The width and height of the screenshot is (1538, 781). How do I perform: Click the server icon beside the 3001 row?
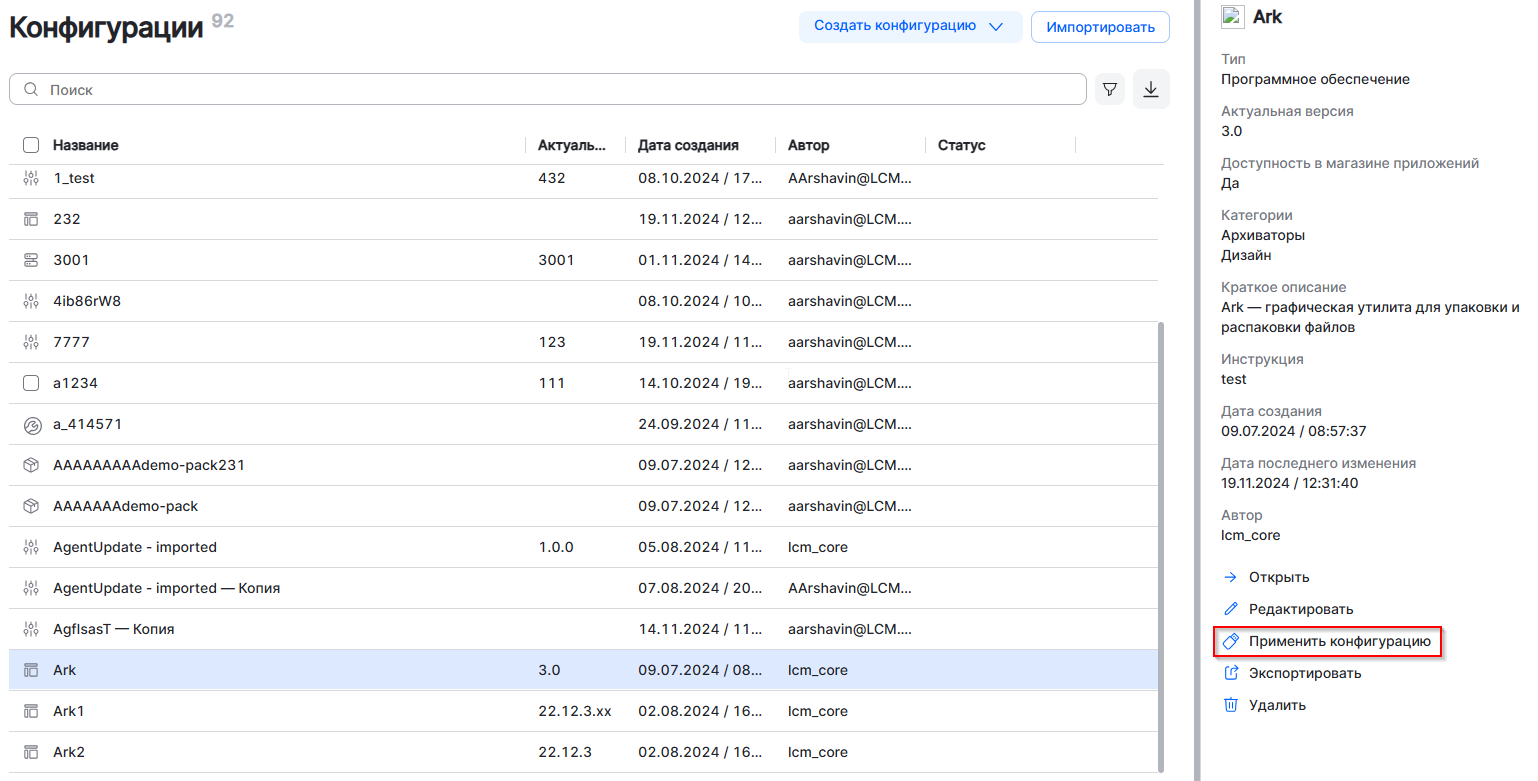tap(31, 260)
